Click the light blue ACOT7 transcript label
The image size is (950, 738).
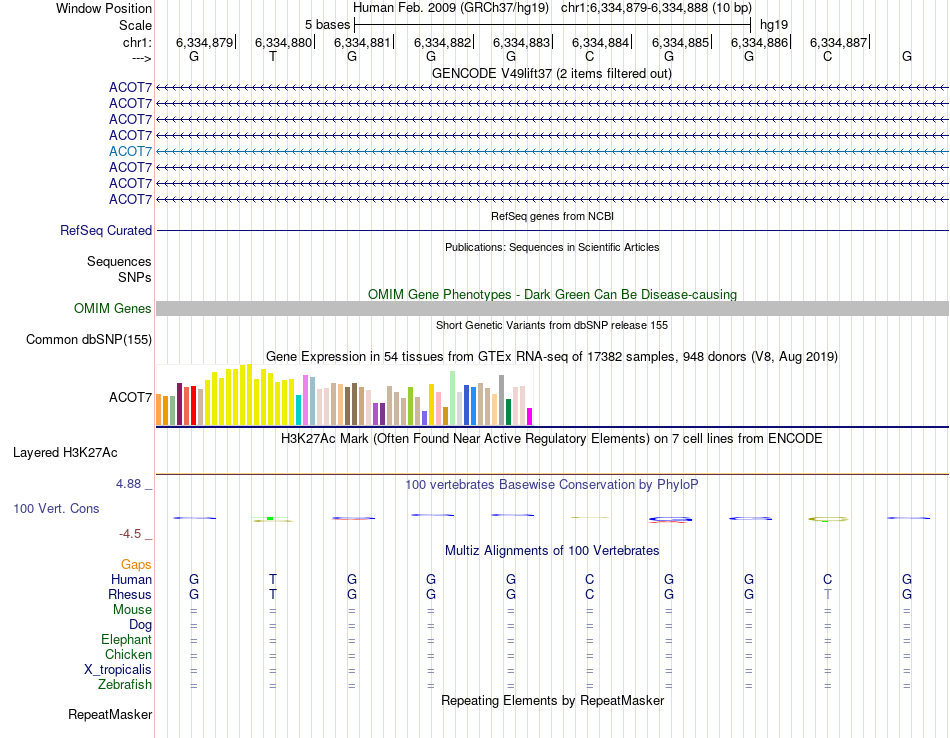point(130,151)
